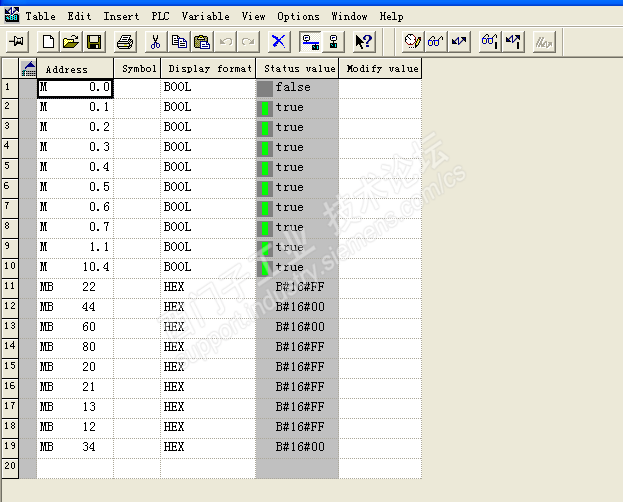This screenshot has width=623, height=502.
Task: Toggle online connection to configured CPU
Action: coord(310,41)
